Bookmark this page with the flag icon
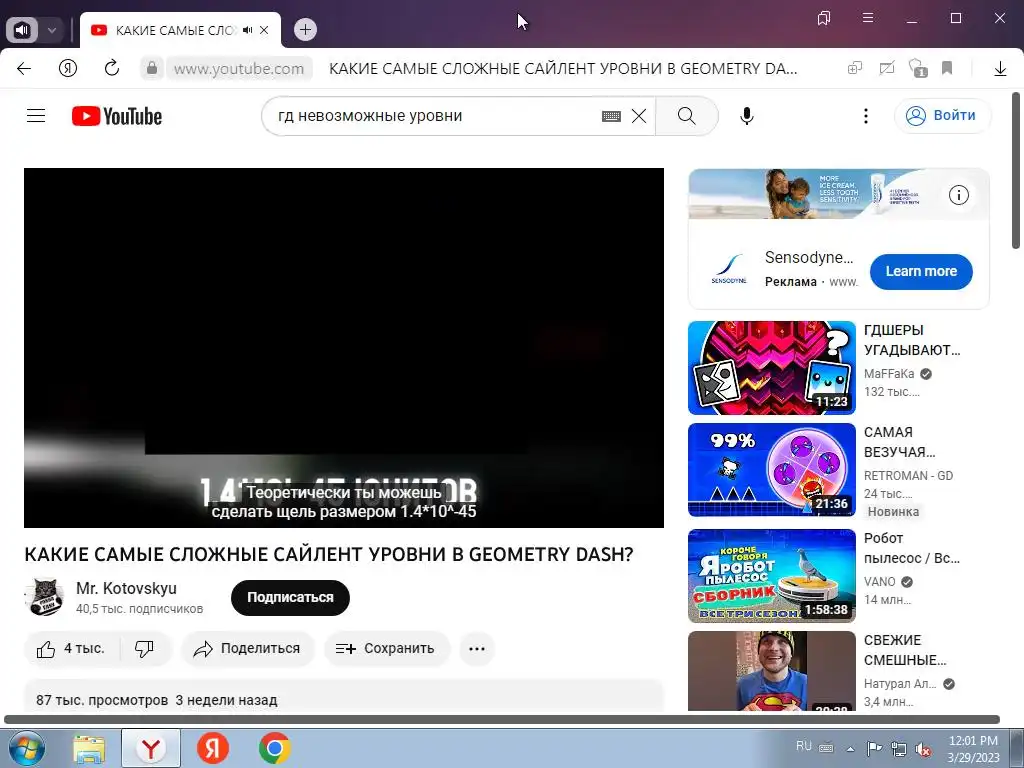Viewport: 1024px width, 768px height. [947, 68]
